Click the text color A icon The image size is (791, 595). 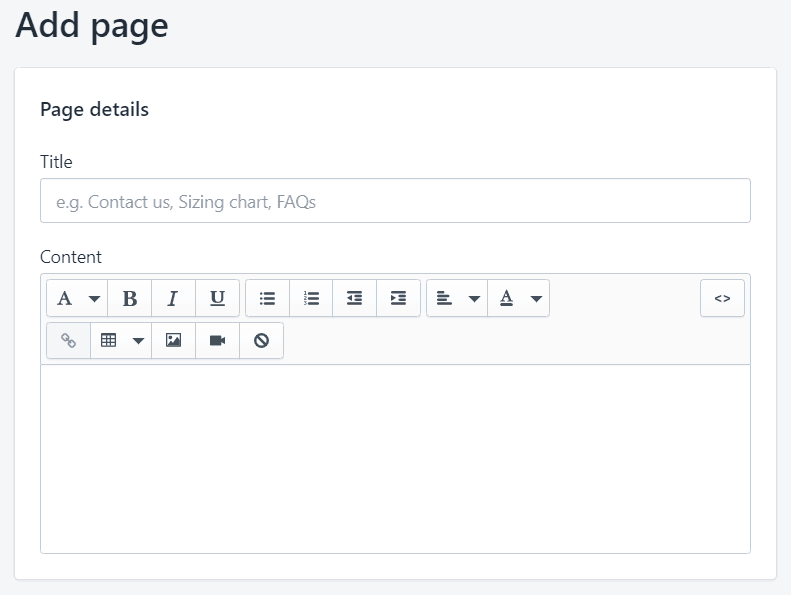506,298
